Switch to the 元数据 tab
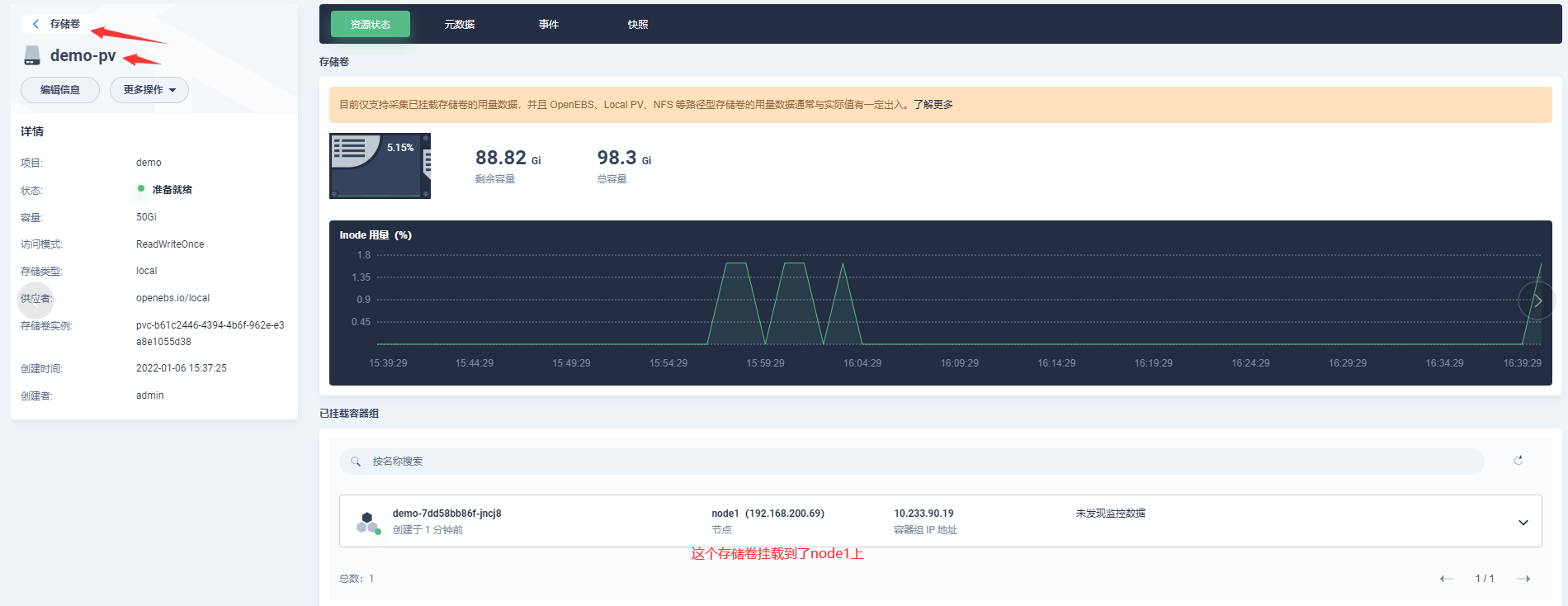 pyautogui.click(x=459, y=25)
